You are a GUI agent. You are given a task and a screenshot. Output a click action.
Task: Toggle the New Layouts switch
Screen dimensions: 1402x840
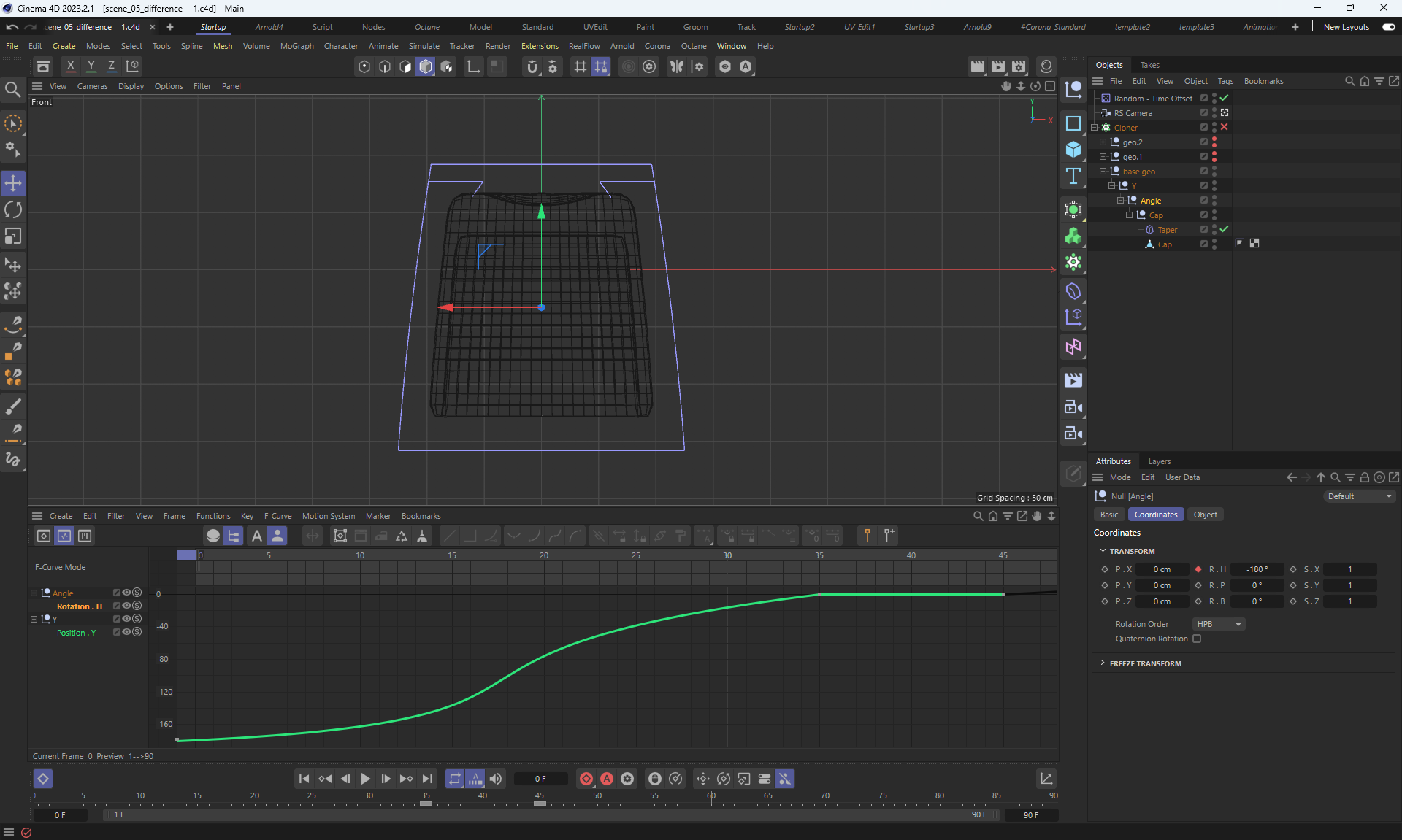pos(1388,27)
